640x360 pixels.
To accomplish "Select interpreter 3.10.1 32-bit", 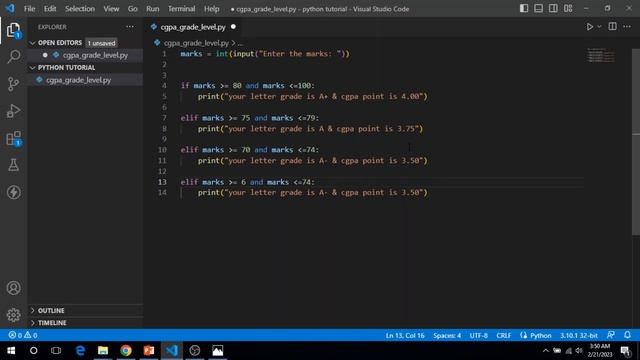I will pos(578,336).
